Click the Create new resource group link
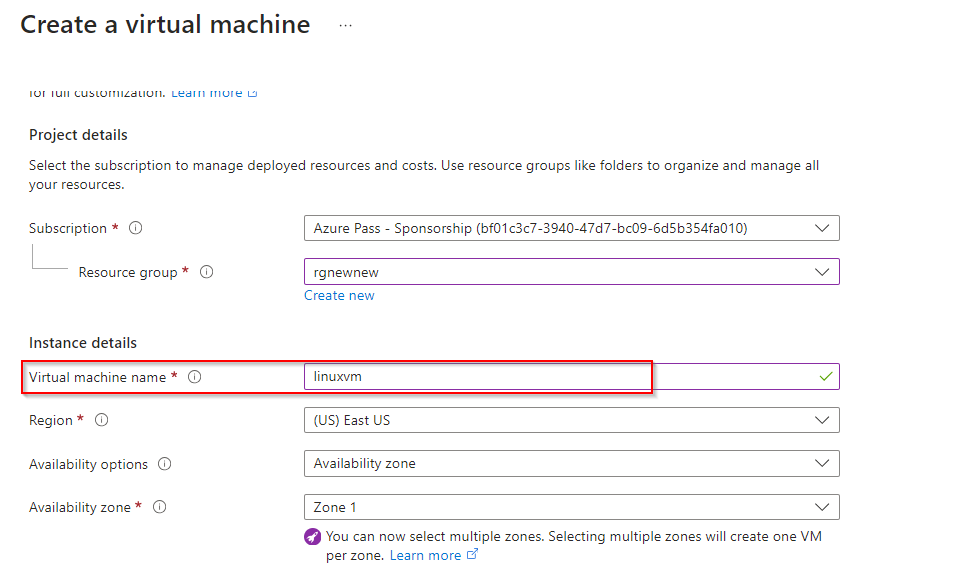The width and height of the screenshot is (966, 578). point(339,295)
